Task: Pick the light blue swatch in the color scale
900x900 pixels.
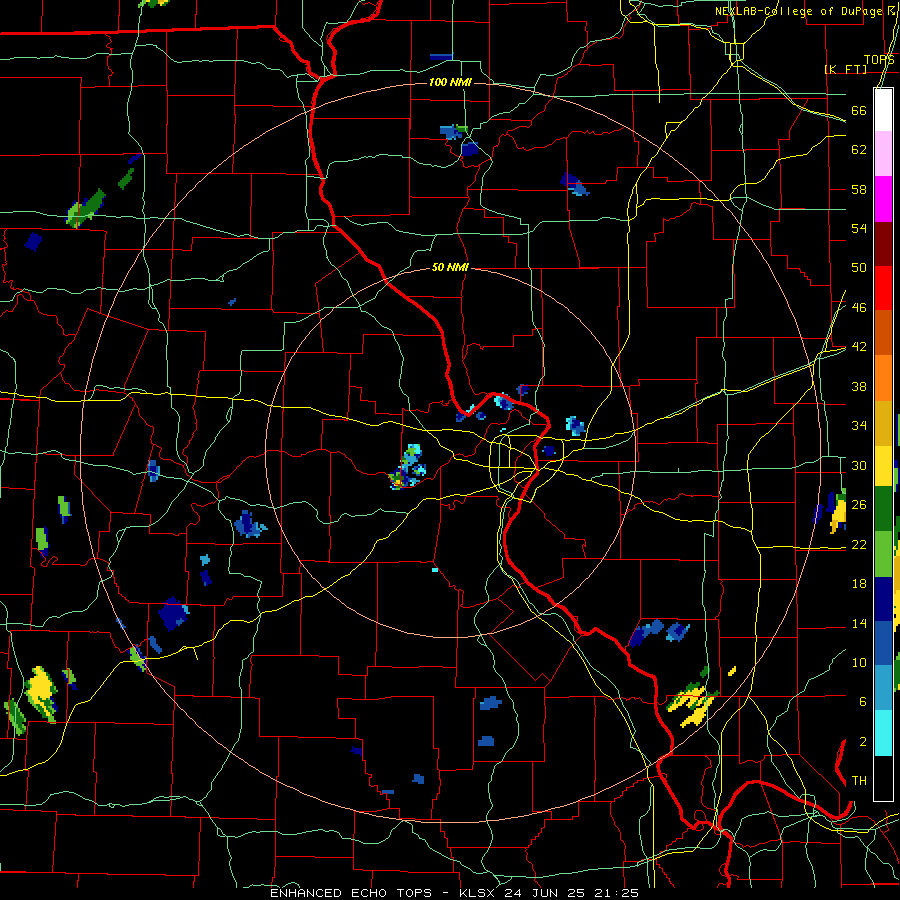Action: [883, 688]
